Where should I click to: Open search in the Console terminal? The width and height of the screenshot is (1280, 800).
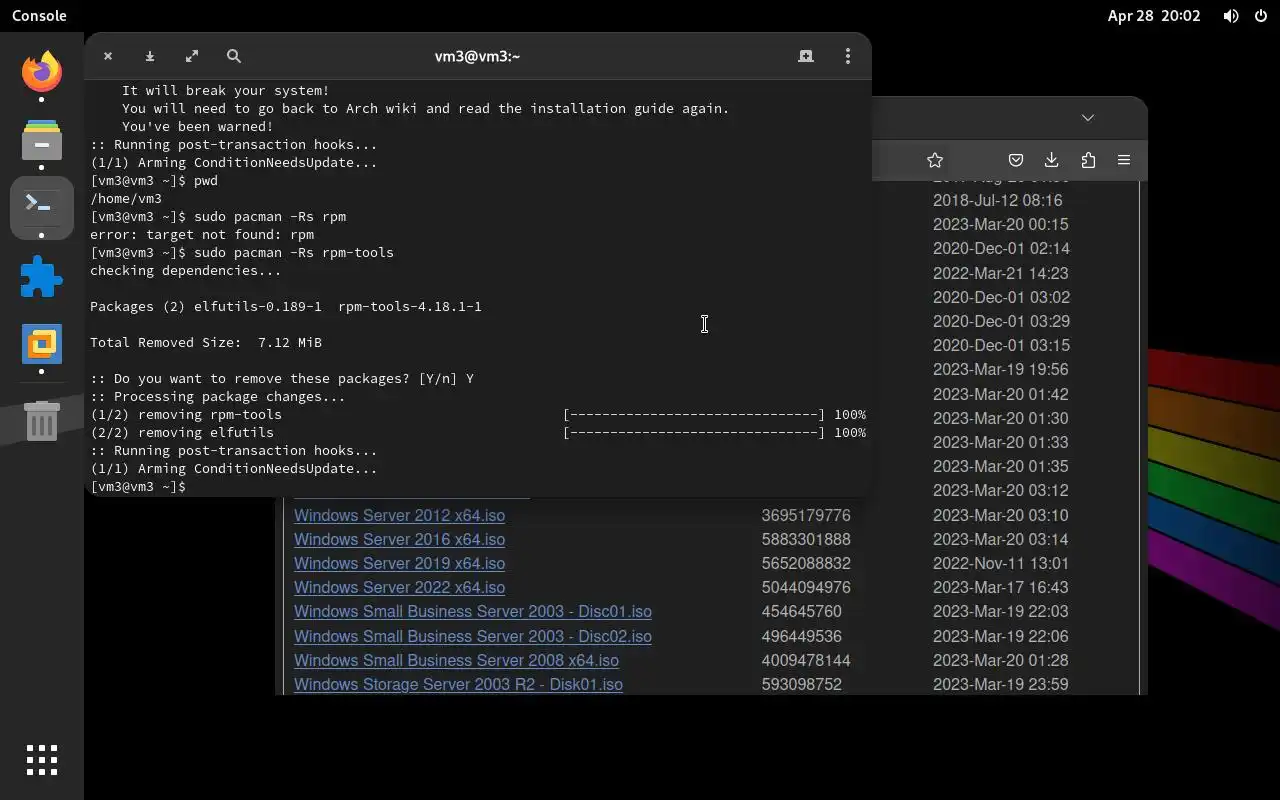[234, 56]
